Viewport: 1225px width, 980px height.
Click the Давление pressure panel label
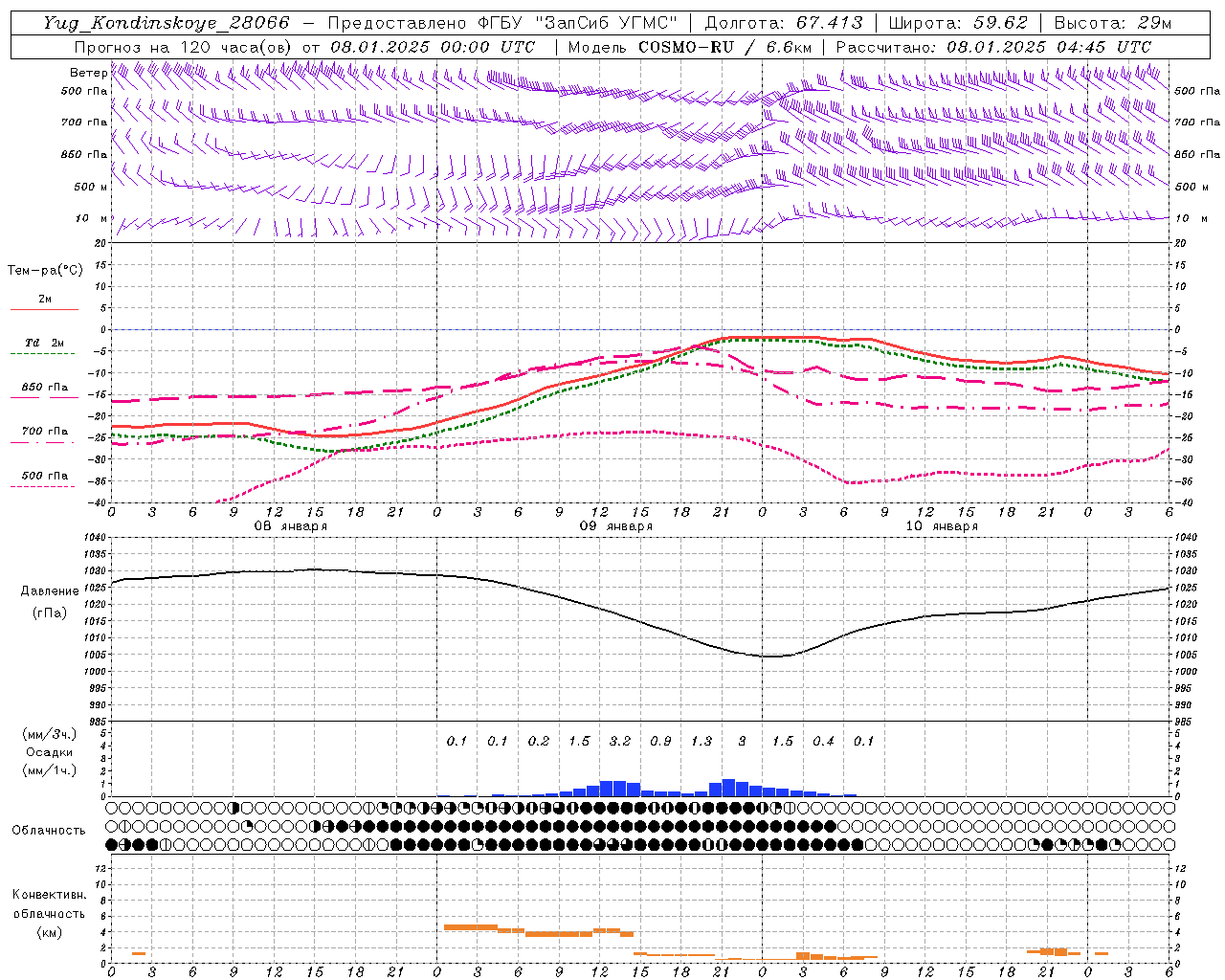click(49, 591)
